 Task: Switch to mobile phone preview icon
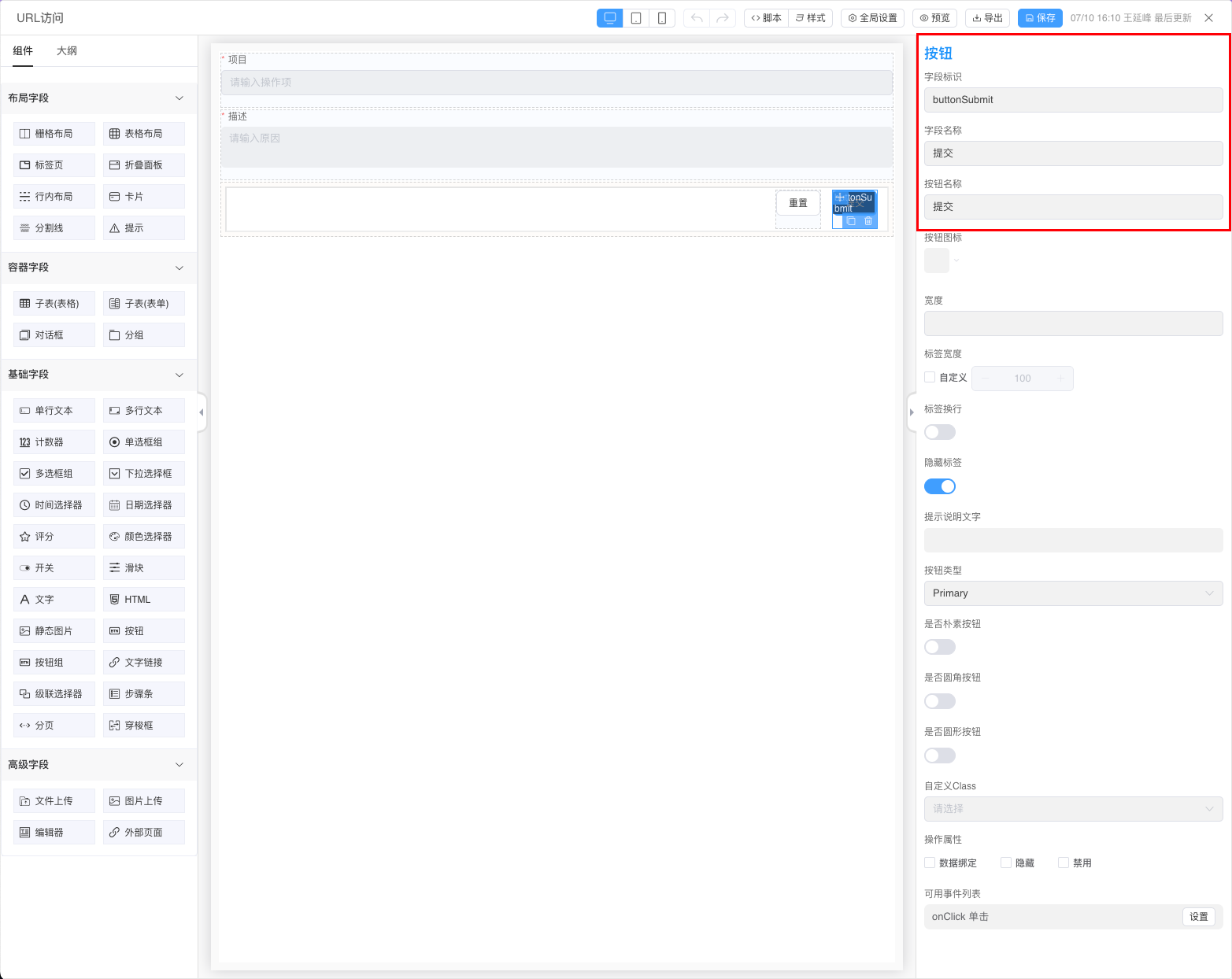point(662,18)
